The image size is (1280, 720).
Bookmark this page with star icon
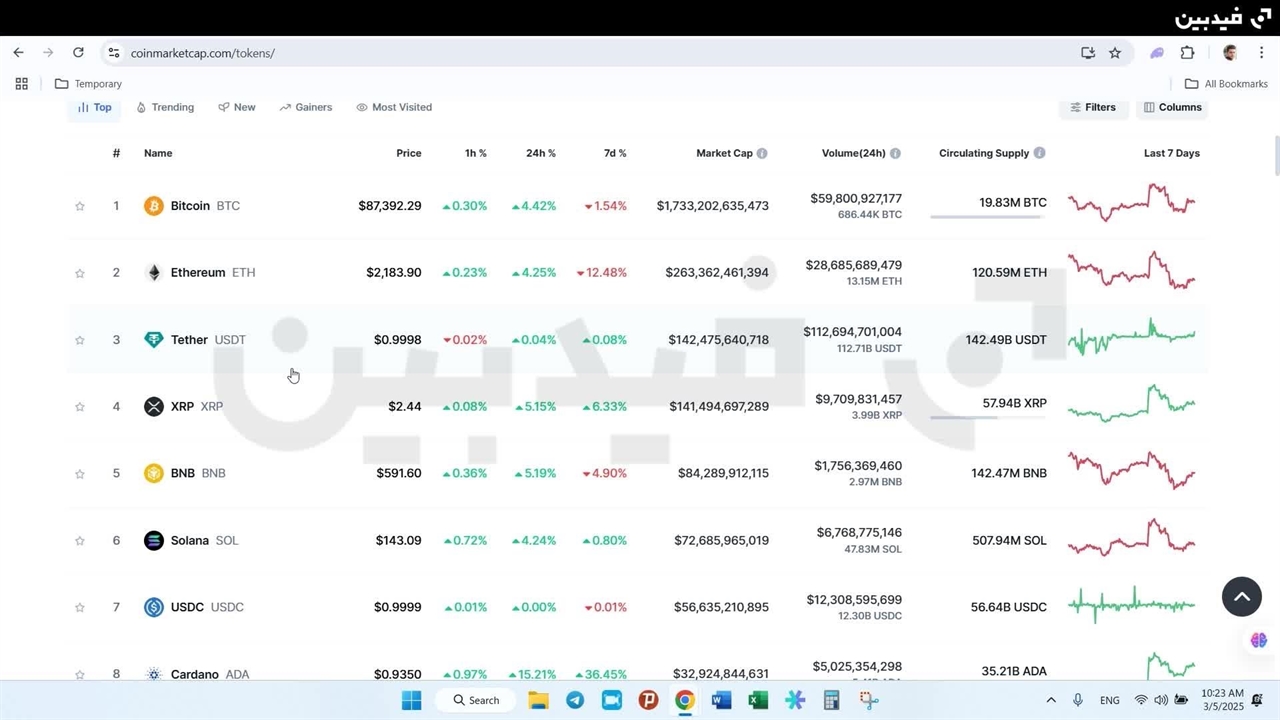pyautogui.click(x=1115, y=53)
